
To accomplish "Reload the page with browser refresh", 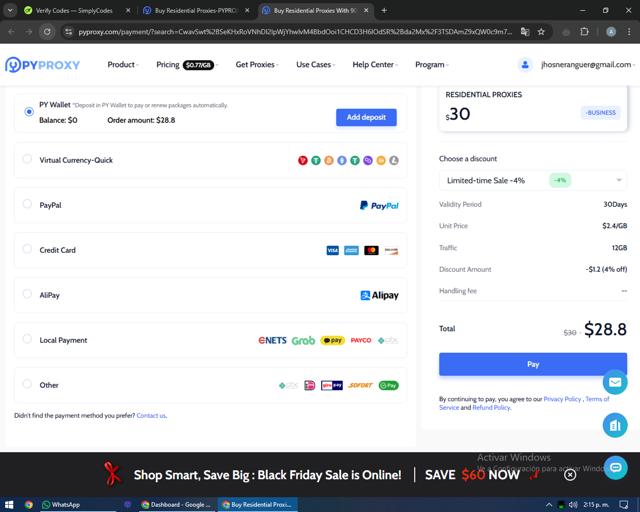I will tap(47, 31).
